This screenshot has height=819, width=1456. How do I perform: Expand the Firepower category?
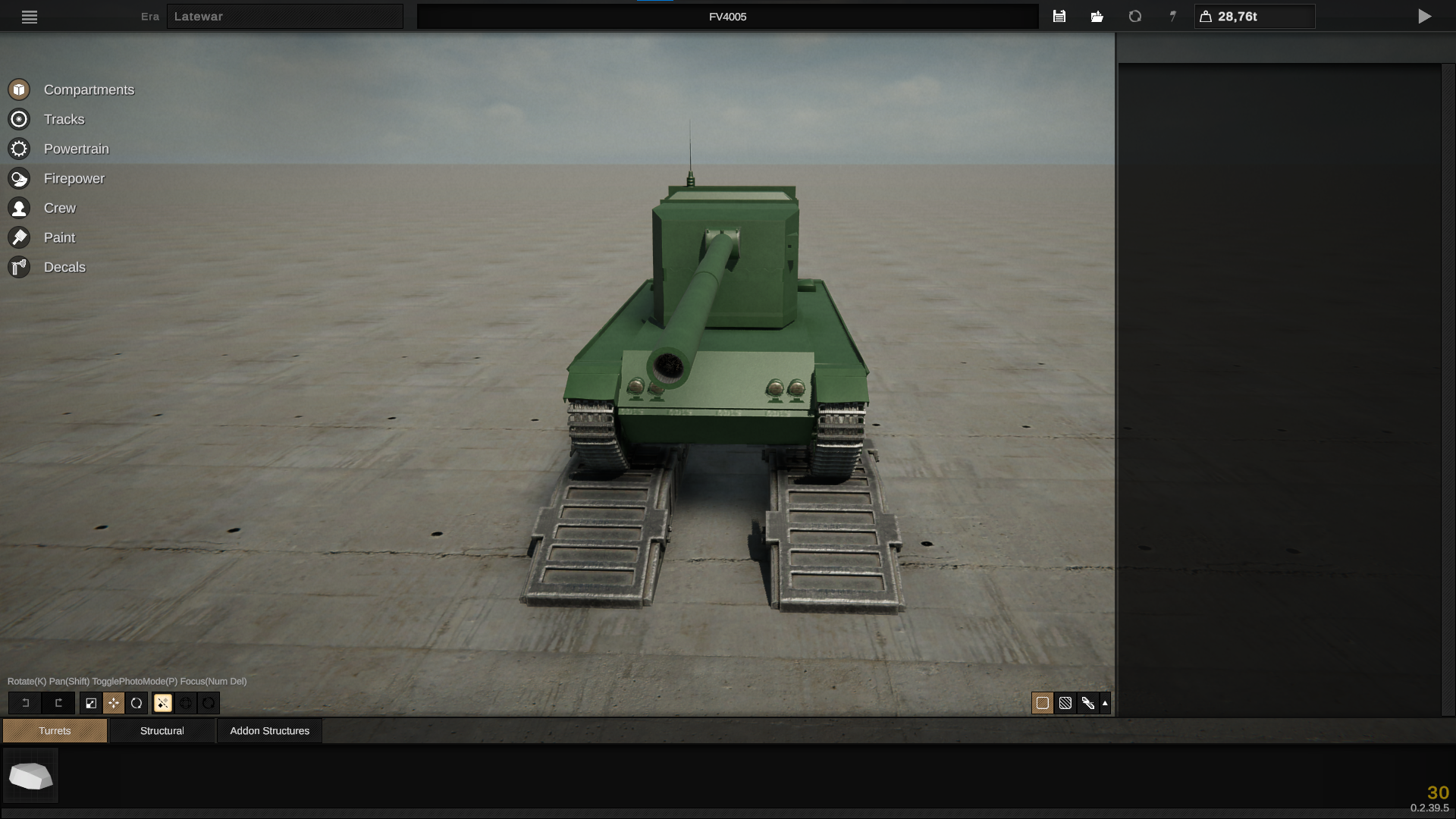[x=74, y=178]
